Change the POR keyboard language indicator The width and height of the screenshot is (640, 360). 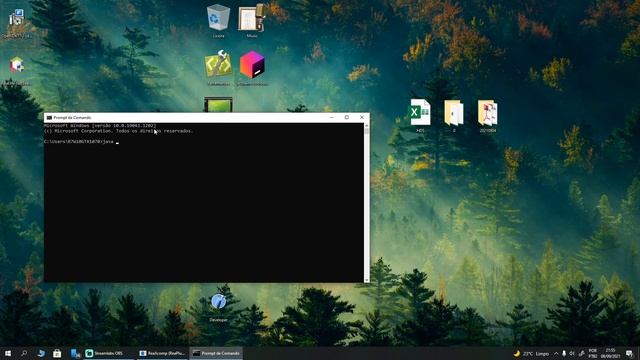pos(593,353)
